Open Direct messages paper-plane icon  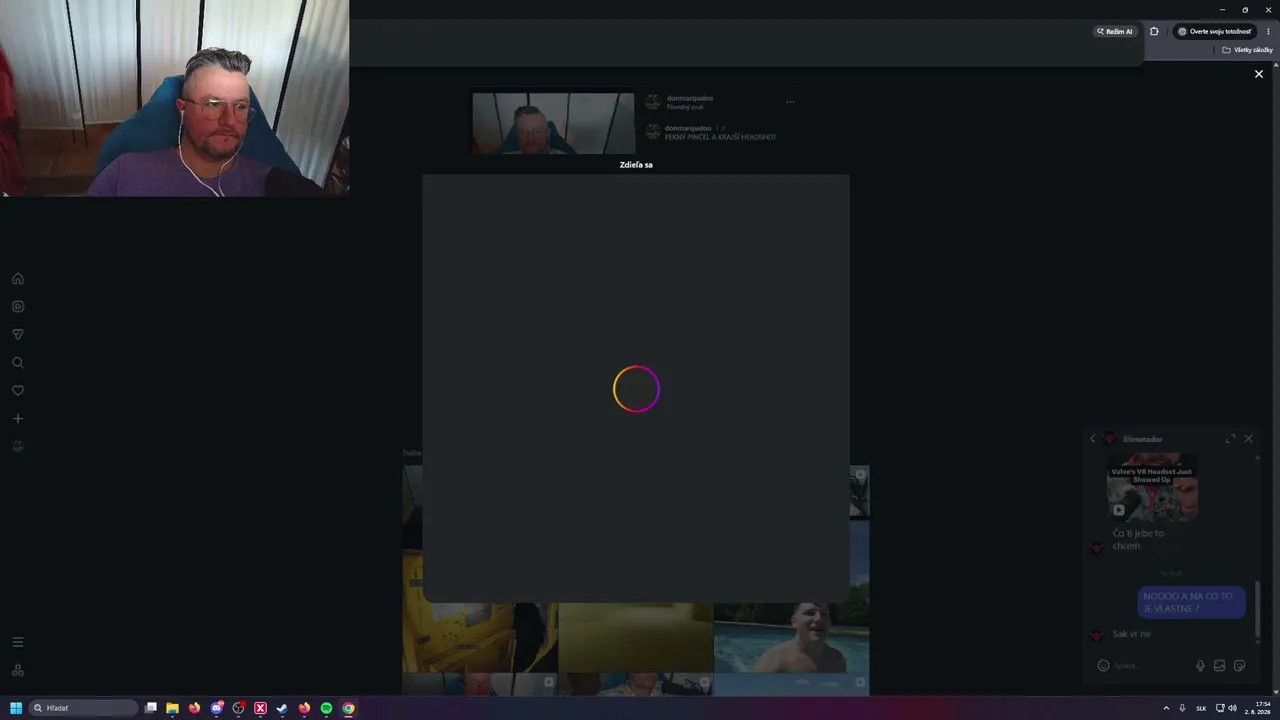pyautogui.click(x=17, y=335)
